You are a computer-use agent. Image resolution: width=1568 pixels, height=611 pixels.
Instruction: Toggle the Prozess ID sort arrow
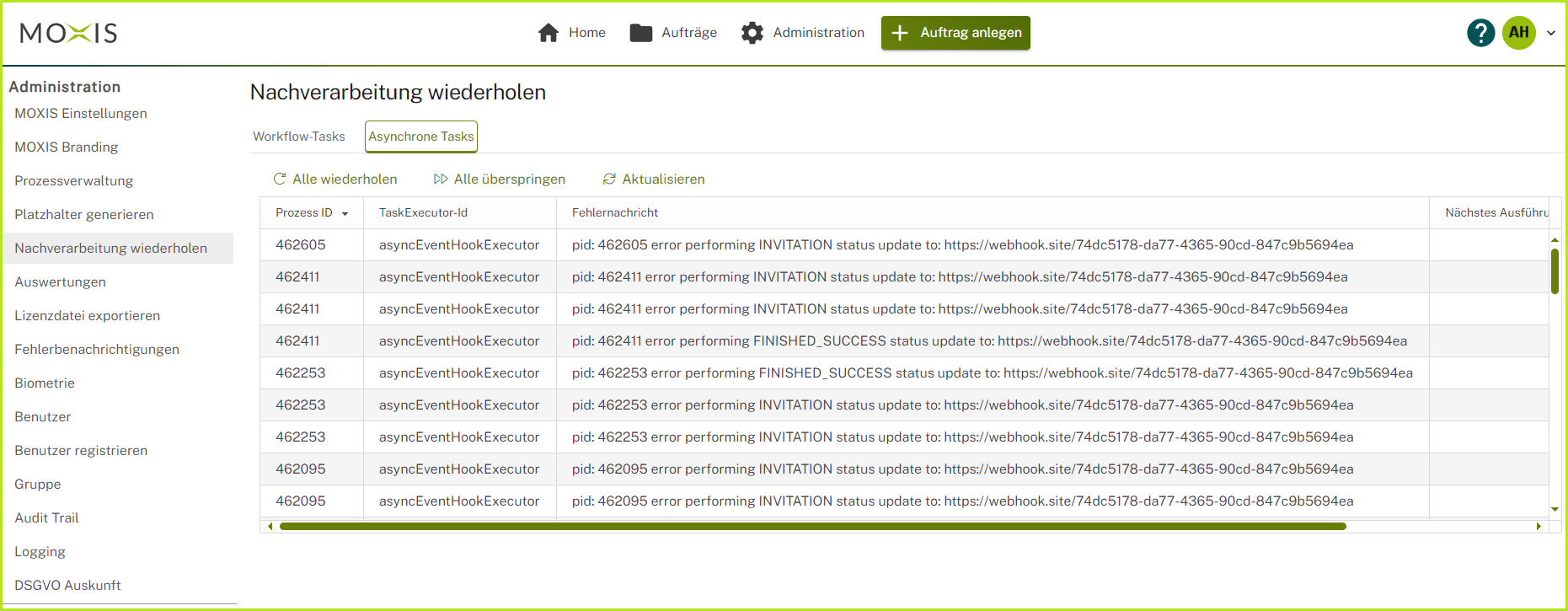click(x=345, y=213)
